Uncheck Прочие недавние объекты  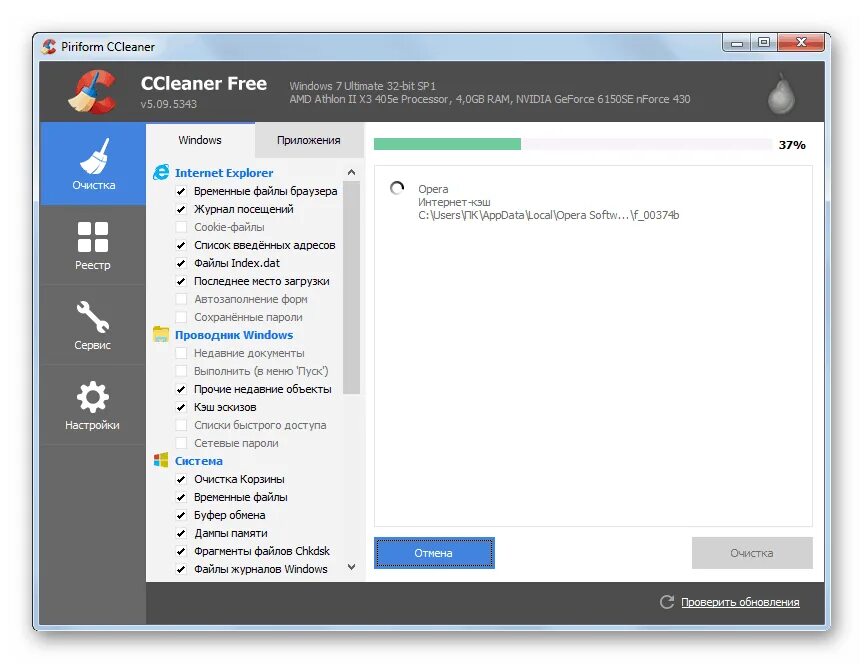click(181, 389)
